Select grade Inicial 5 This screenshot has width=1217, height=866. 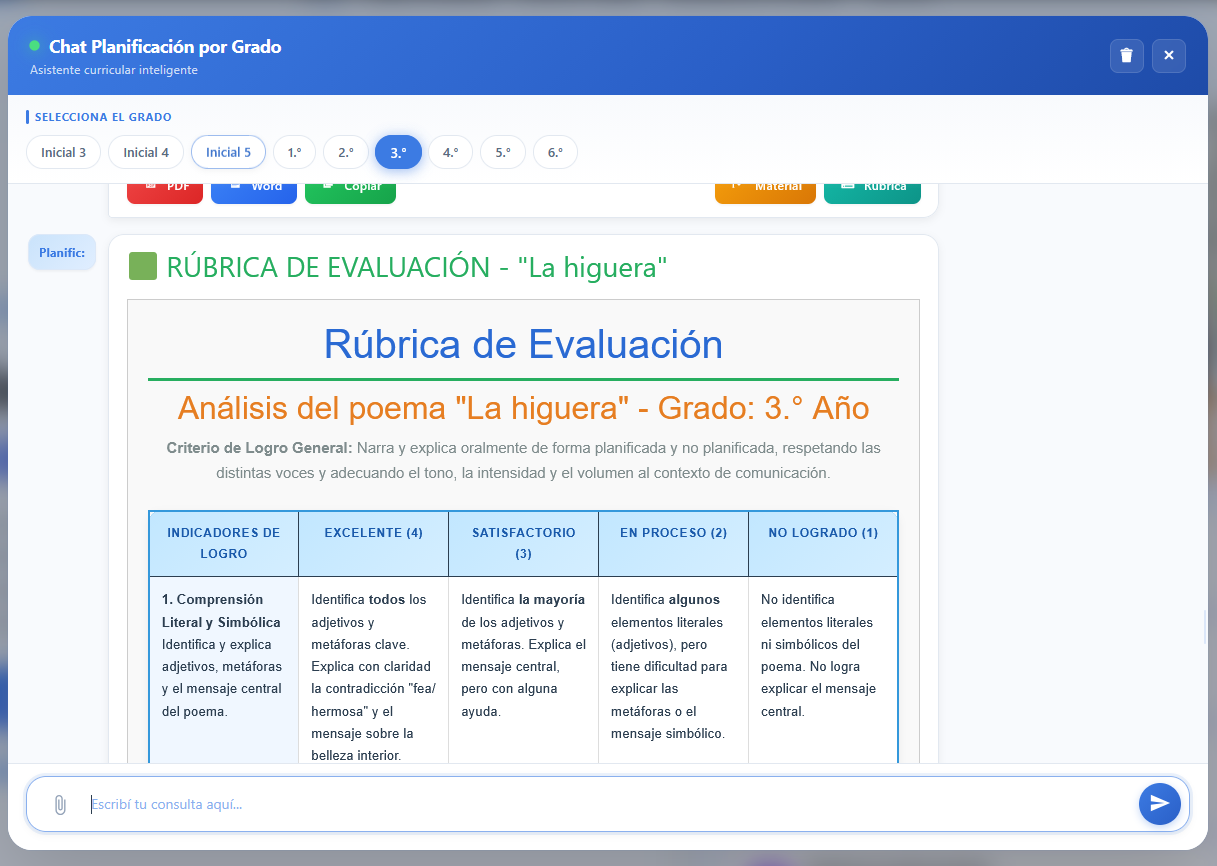228,152
